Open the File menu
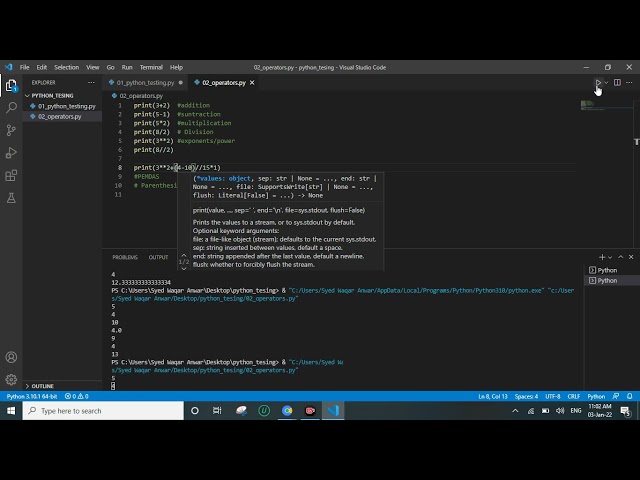Viewport: 640px width, 480px height. pos(24,67)
